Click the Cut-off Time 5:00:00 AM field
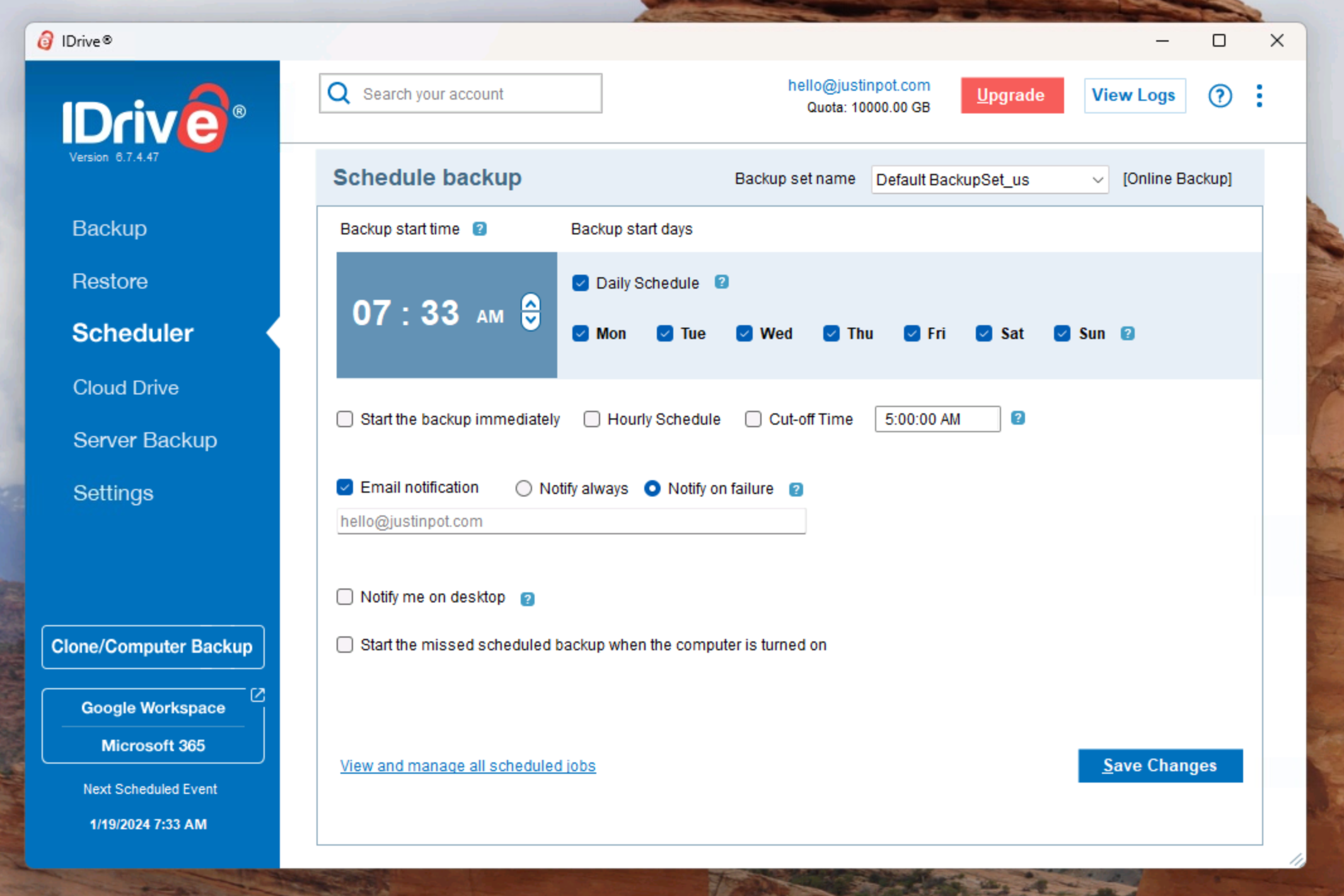 937,419
